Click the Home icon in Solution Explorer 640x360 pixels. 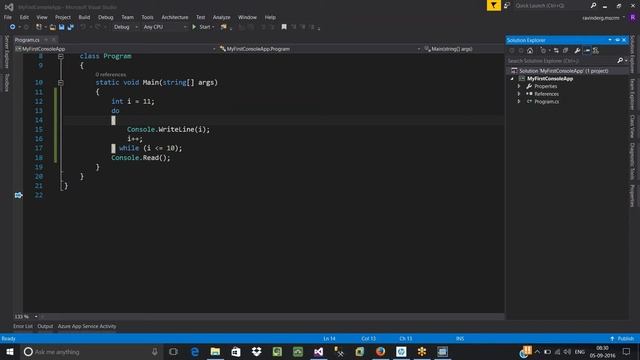(x=530, y=51)
